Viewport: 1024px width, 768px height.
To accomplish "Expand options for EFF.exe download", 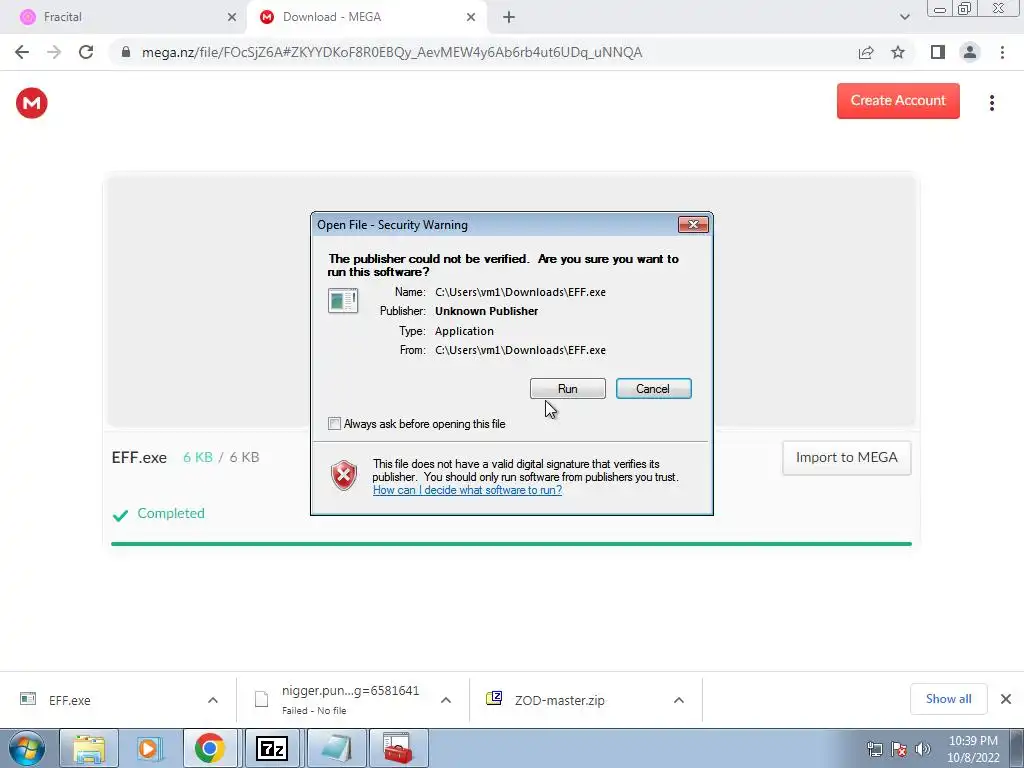I will [x=213, y=700].
